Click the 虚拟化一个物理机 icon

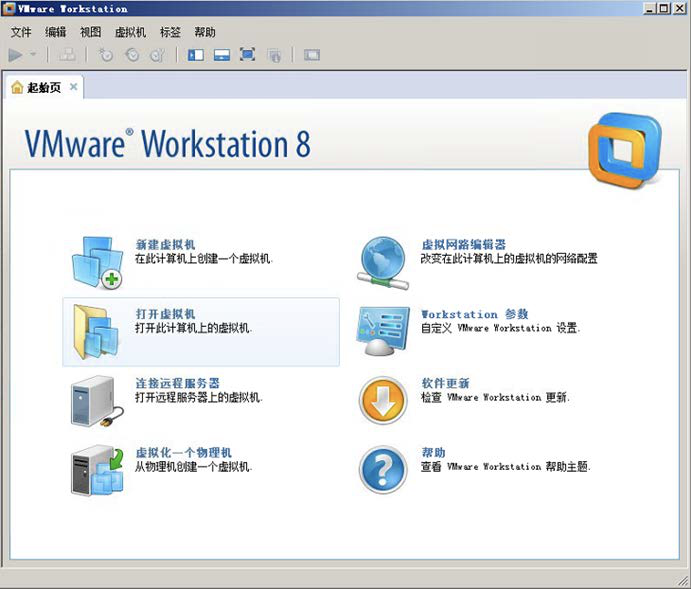click(97, 470)
